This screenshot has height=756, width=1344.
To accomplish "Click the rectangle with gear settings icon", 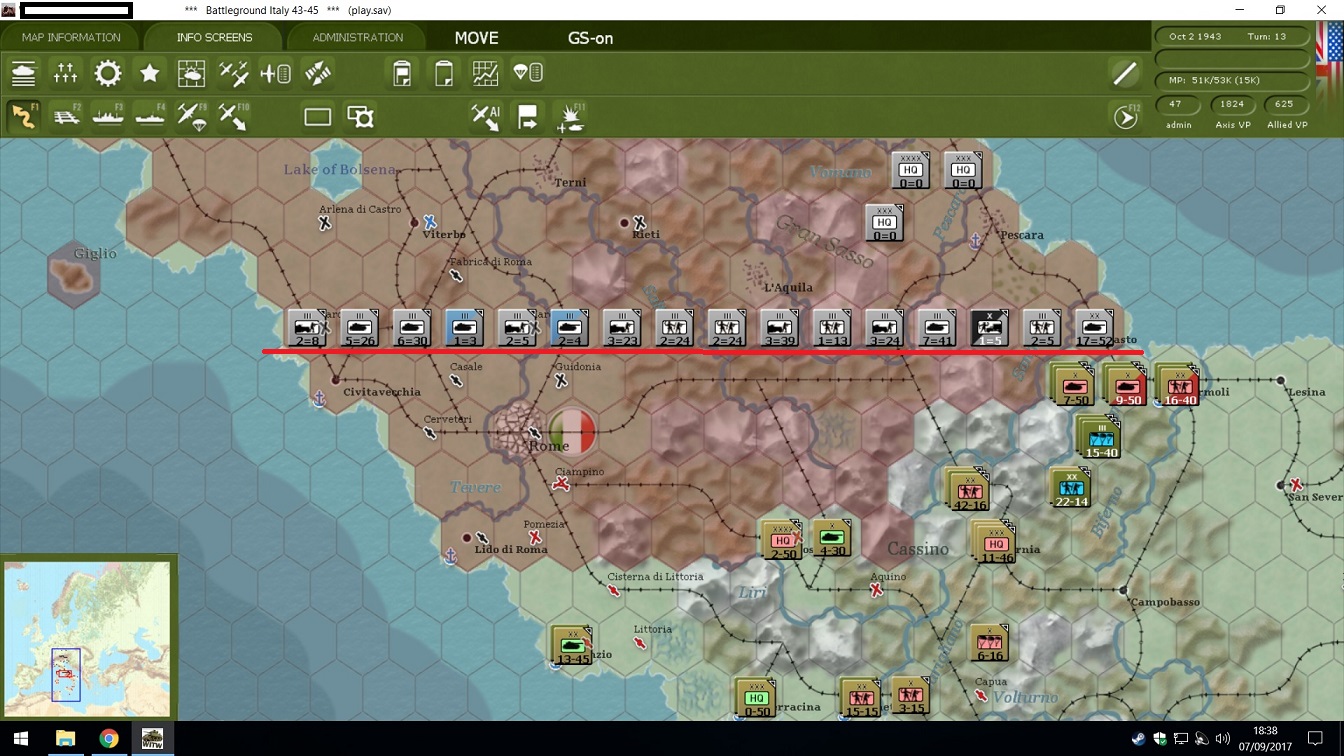I will (x=360, y=117).
